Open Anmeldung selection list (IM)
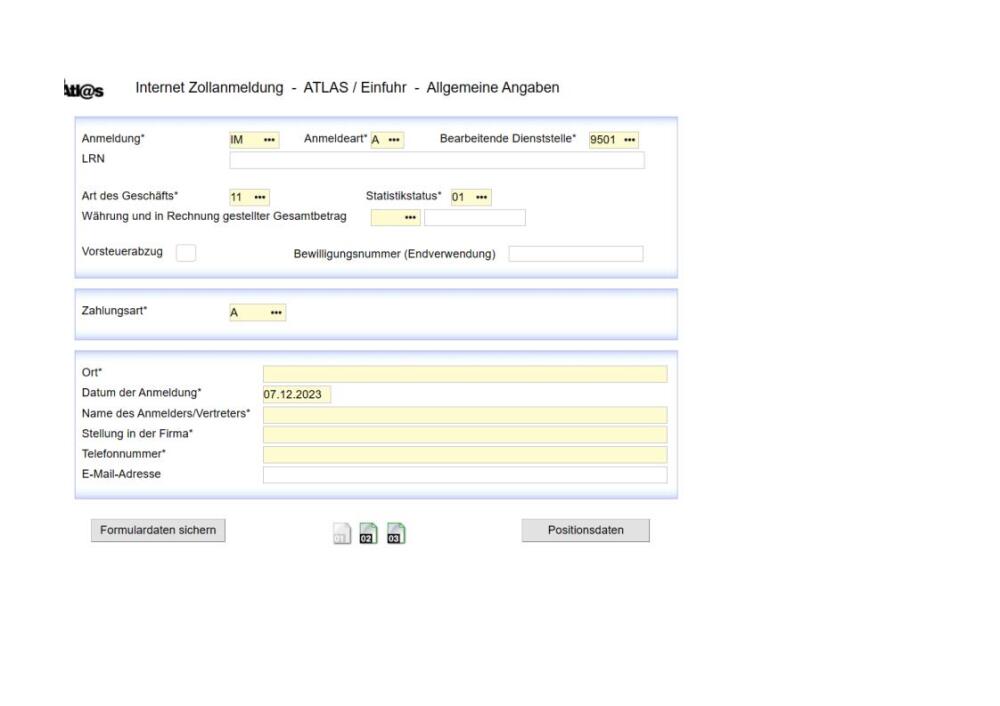This screenshot has height=706, width=1000. coord(269,140)
